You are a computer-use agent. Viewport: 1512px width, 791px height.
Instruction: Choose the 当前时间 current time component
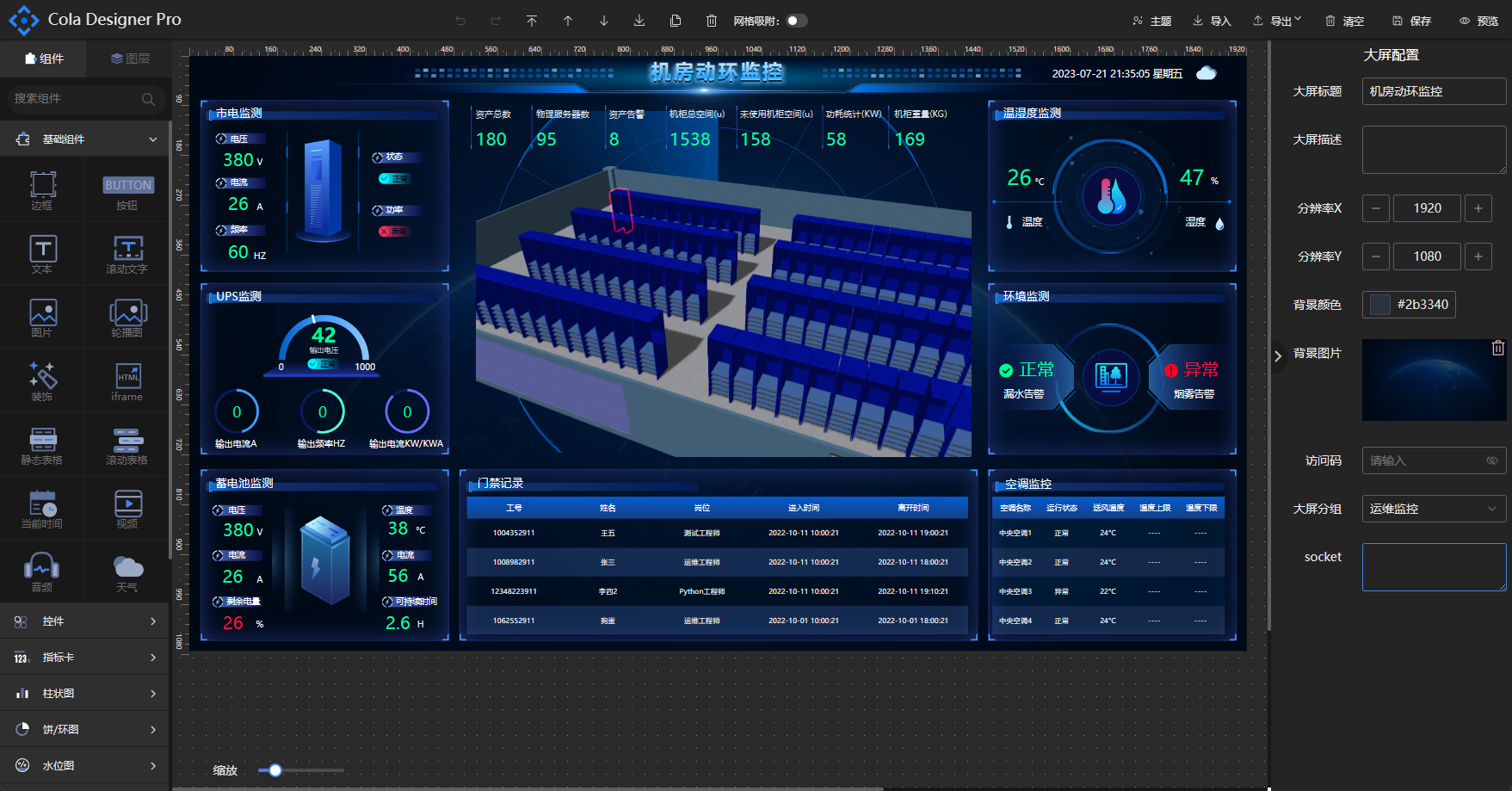[42, 509]
